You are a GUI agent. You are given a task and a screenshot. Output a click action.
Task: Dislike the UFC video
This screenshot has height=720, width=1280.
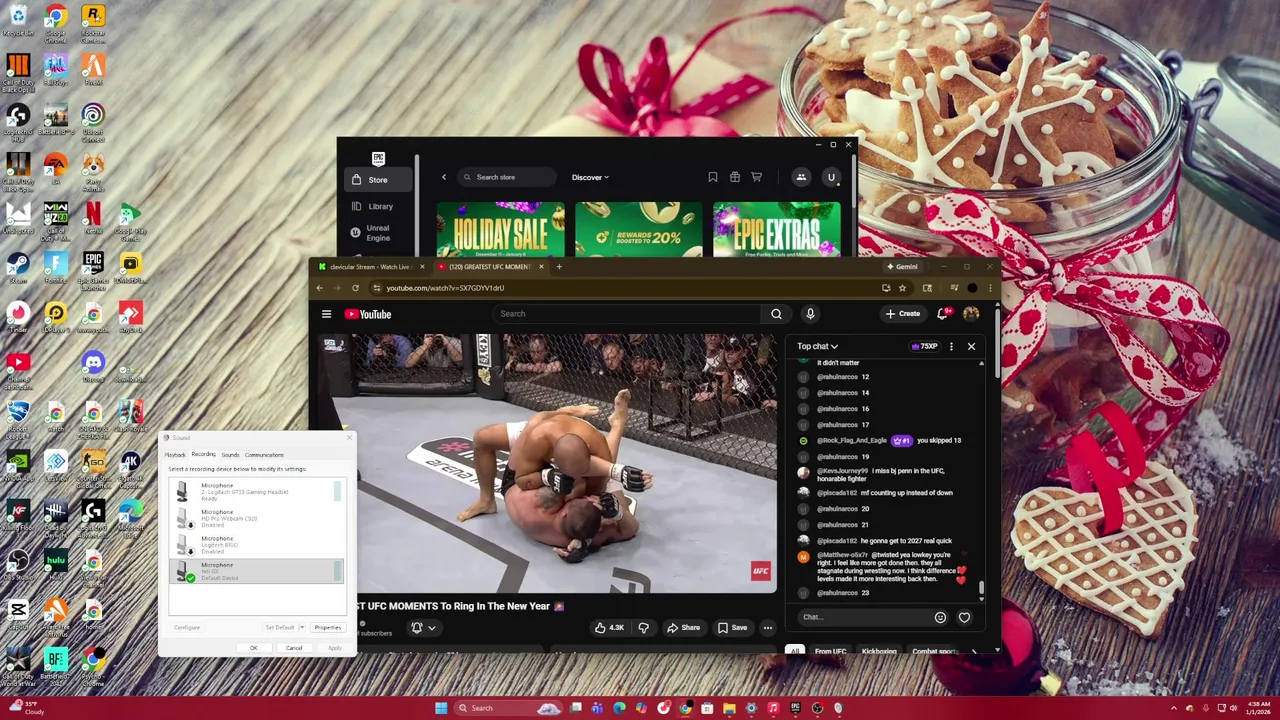coord(643,628)
